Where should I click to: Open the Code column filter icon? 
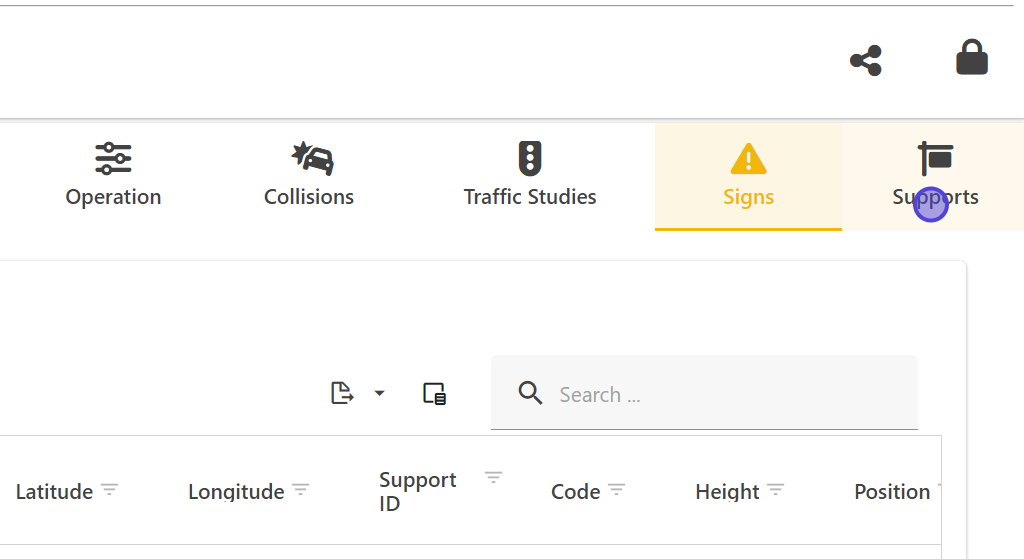click(617, 490)
